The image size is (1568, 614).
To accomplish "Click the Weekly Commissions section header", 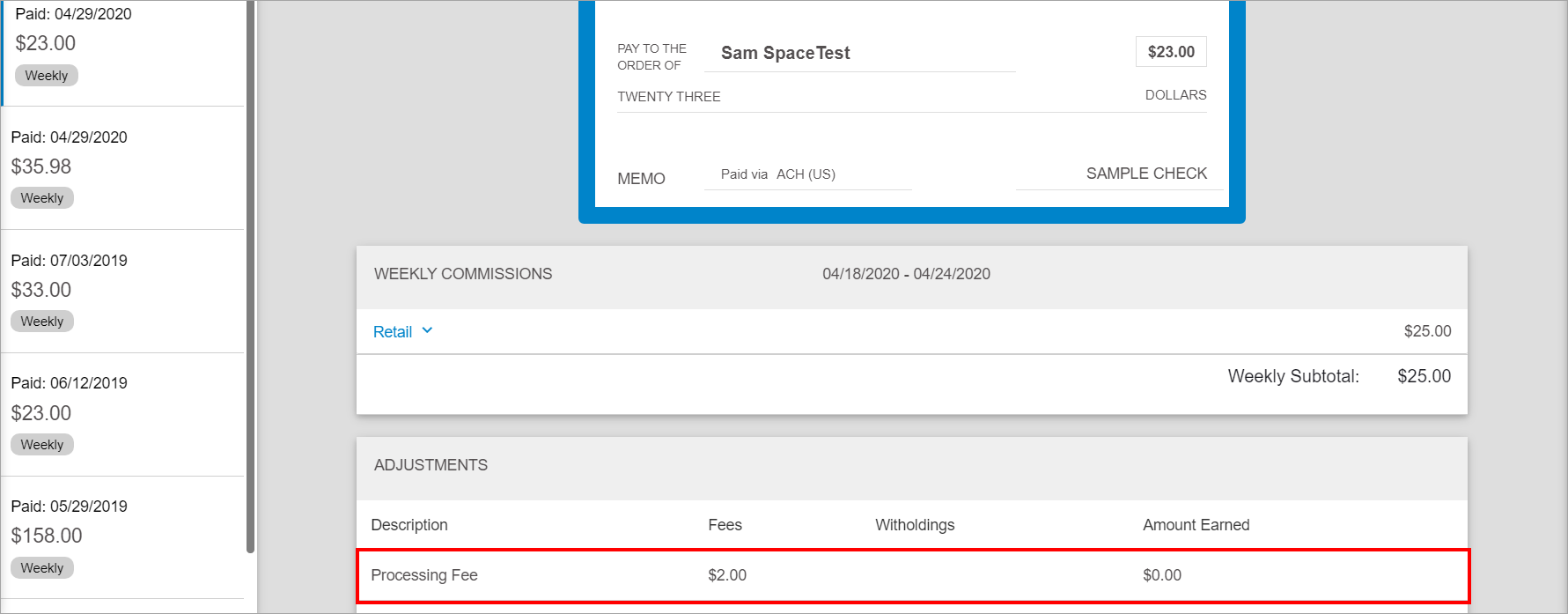I will [x=463, y=274].
